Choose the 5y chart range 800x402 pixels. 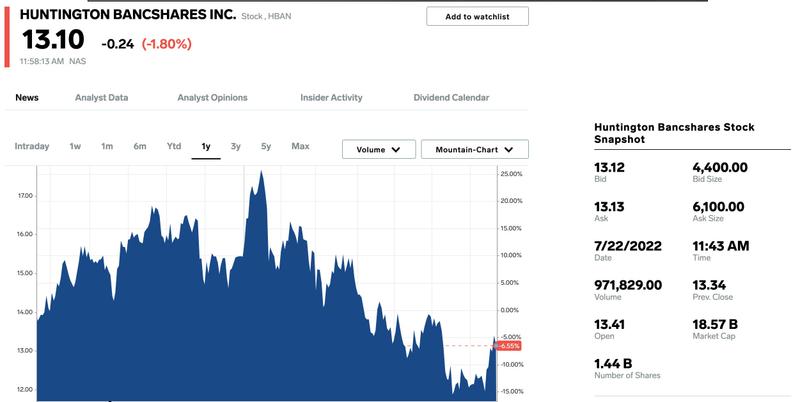pos(266,146)
